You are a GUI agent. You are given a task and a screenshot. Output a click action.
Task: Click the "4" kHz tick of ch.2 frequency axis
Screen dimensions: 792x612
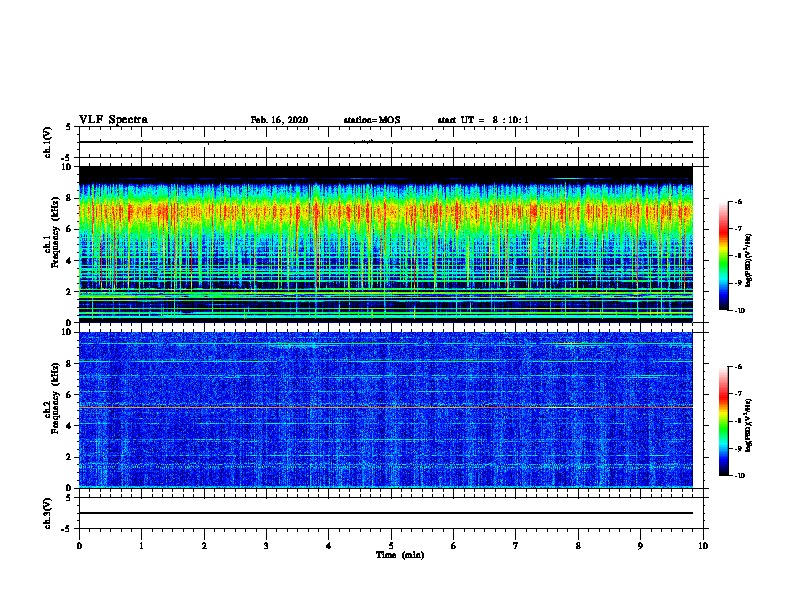[71, 426]
